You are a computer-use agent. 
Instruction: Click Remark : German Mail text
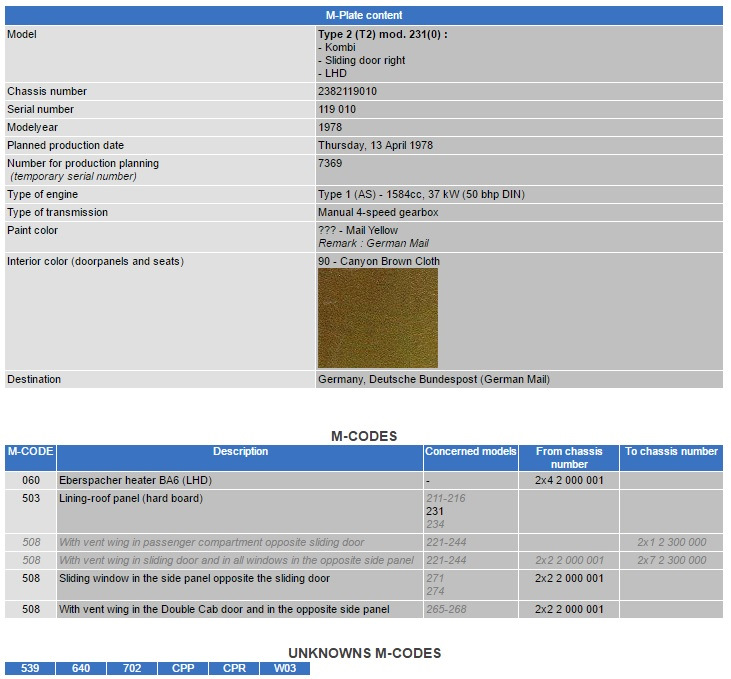click(x=373, y=243)
